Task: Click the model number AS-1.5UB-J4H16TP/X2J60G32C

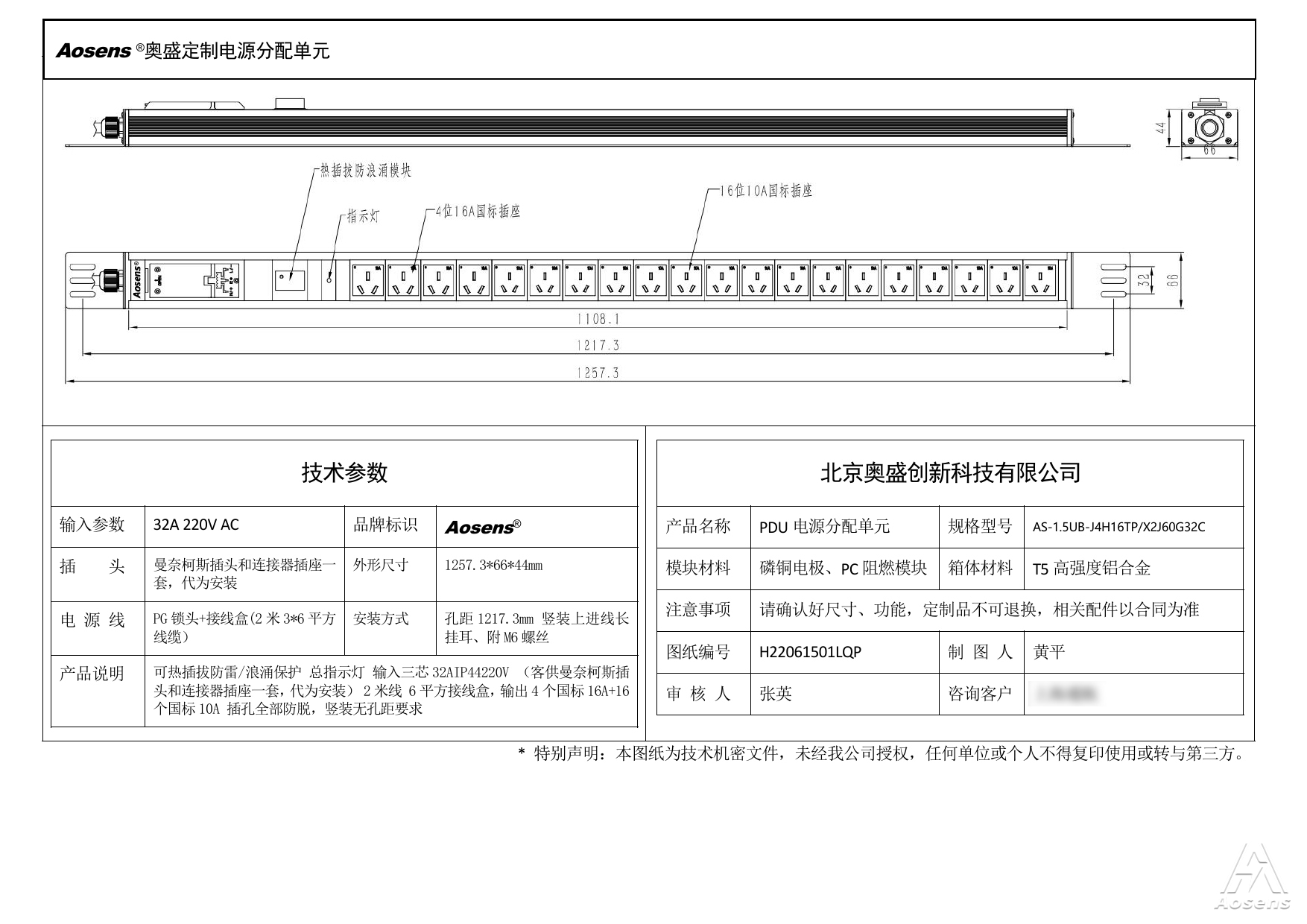Action: (1118, 527)
